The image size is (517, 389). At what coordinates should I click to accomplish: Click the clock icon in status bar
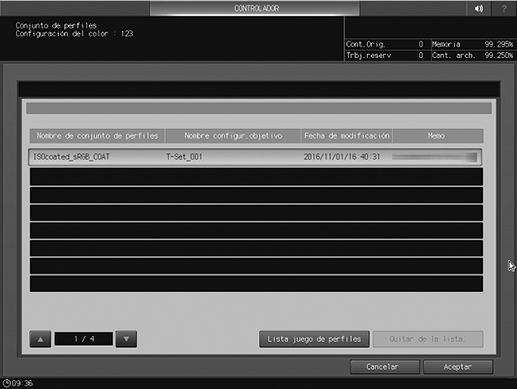pyautogui.click(x=6, y=383)
